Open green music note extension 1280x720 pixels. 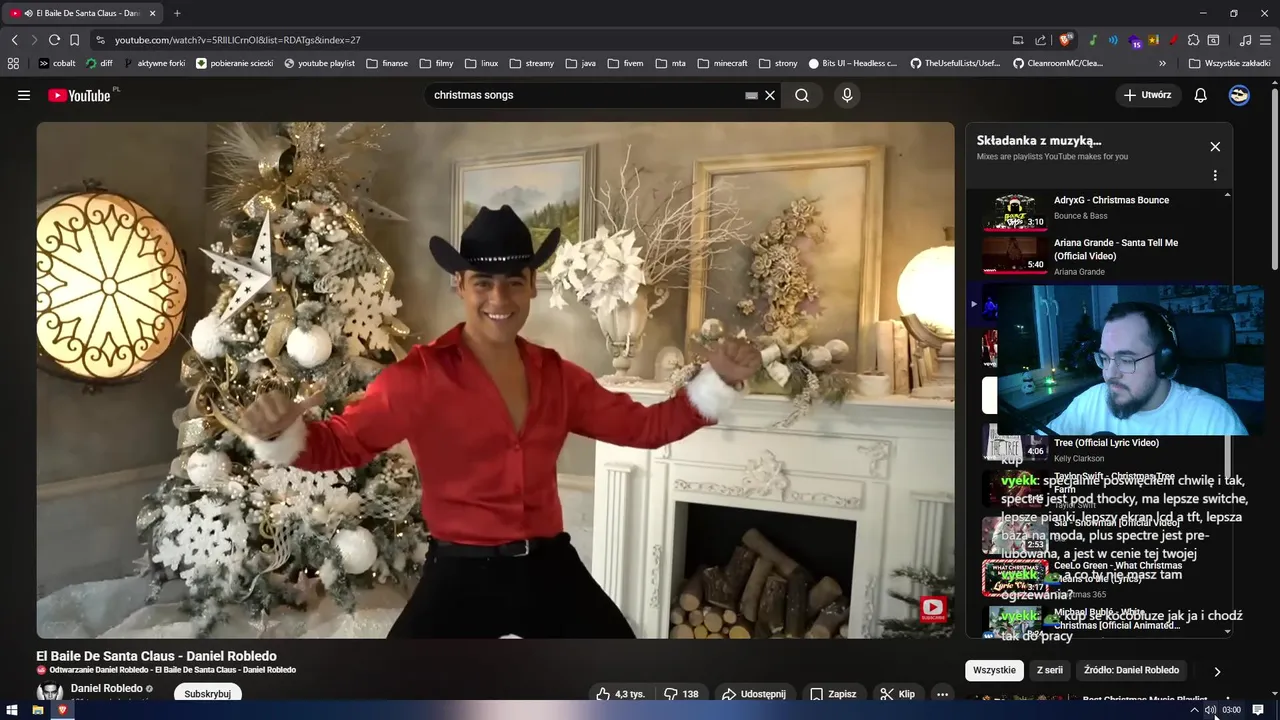click(x=1093, y=40)
